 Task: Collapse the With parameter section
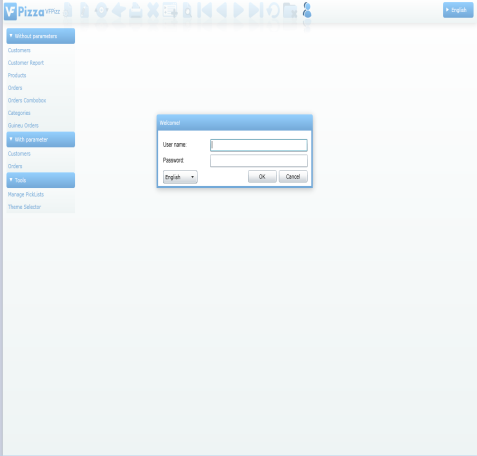41,139
